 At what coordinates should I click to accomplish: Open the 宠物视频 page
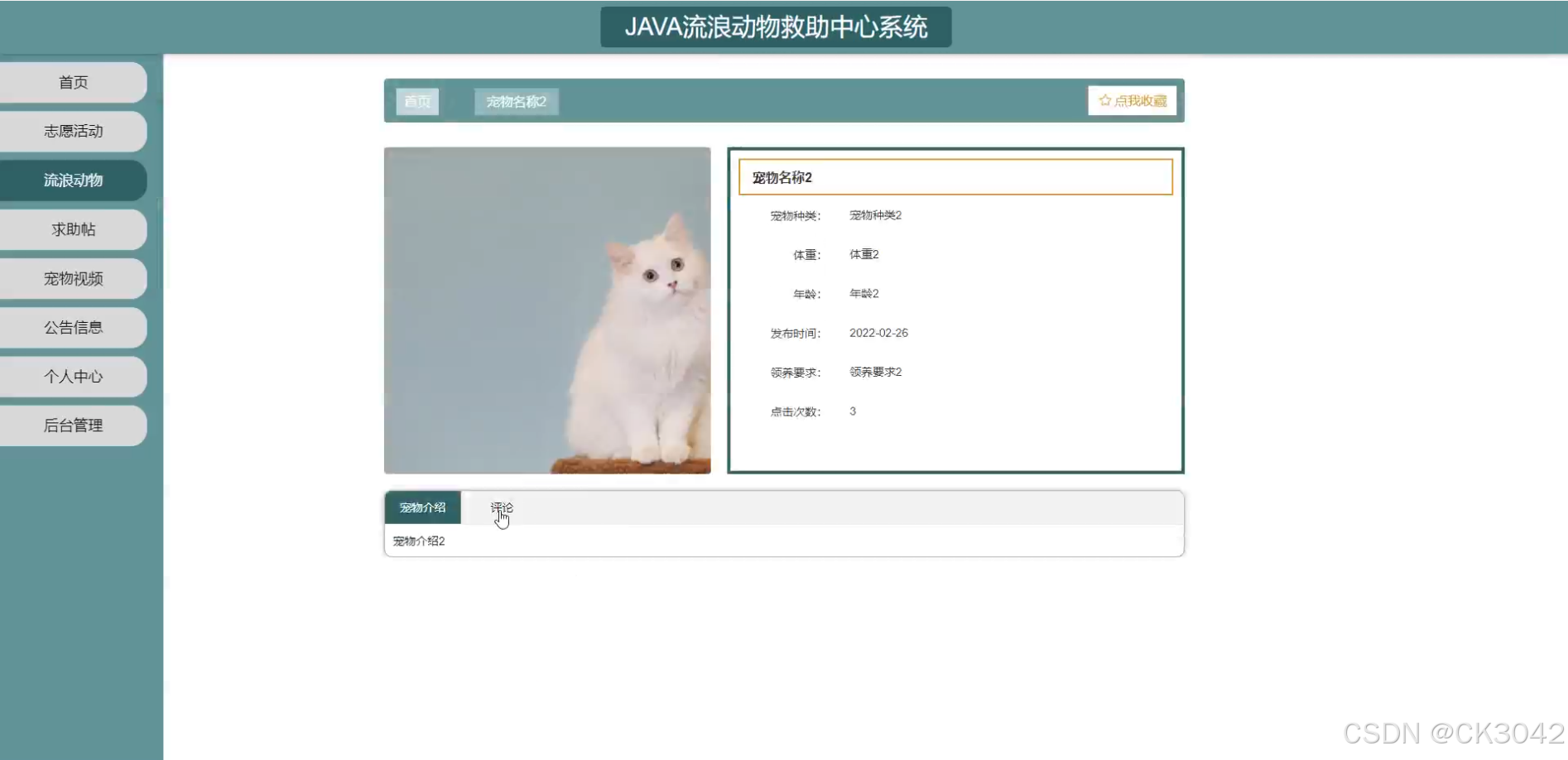73,278
